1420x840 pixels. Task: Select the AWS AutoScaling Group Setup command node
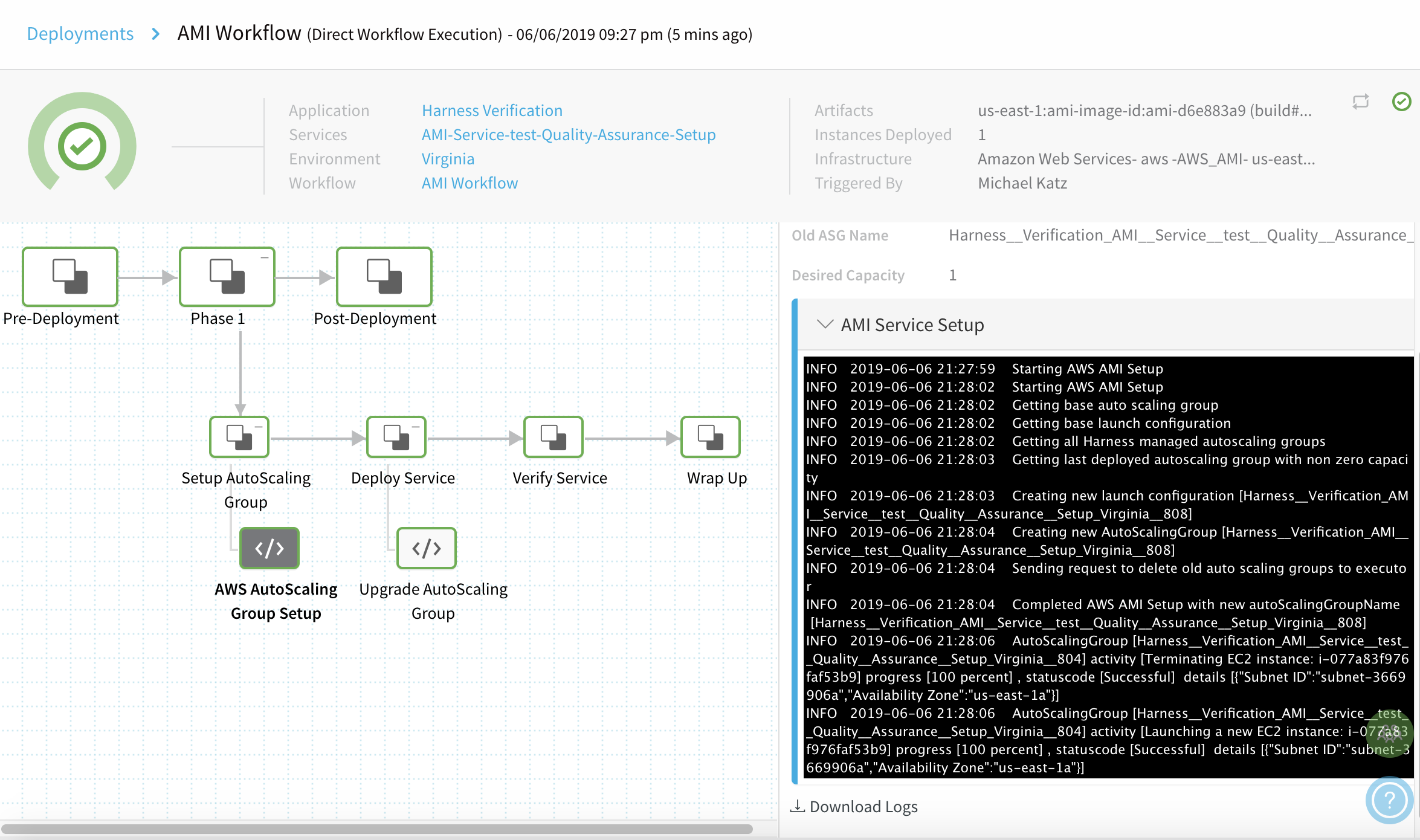[269, 548]
